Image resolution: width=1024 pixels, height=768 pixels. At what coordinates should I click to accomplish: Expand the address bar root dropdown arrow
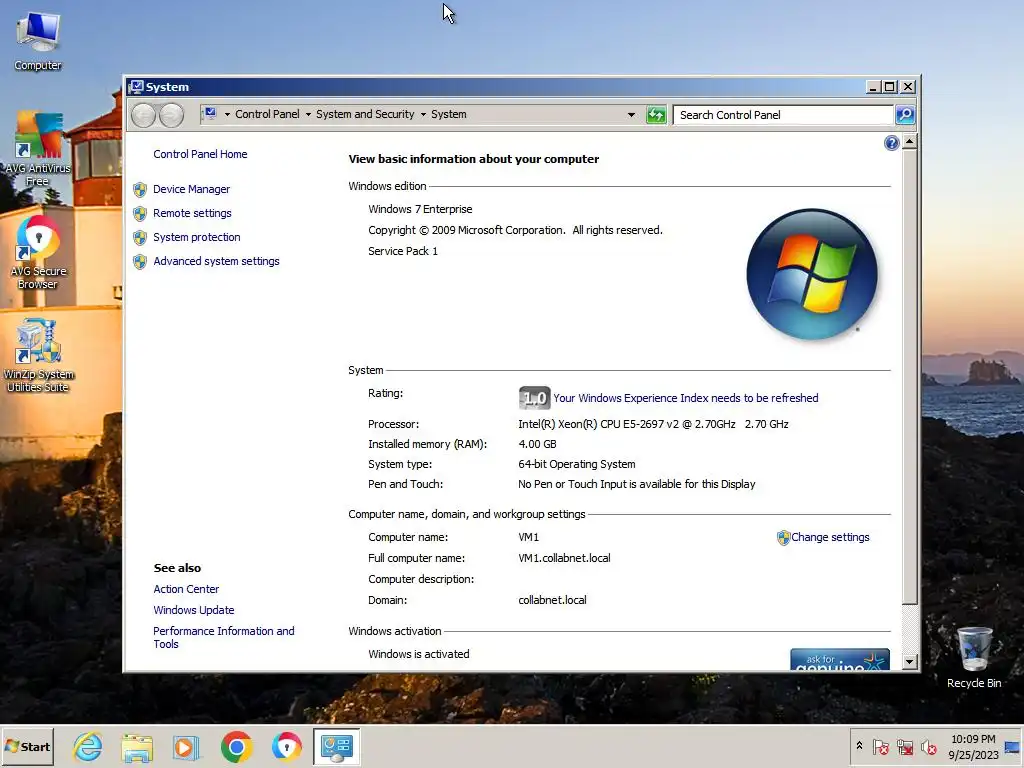(227, 115)
